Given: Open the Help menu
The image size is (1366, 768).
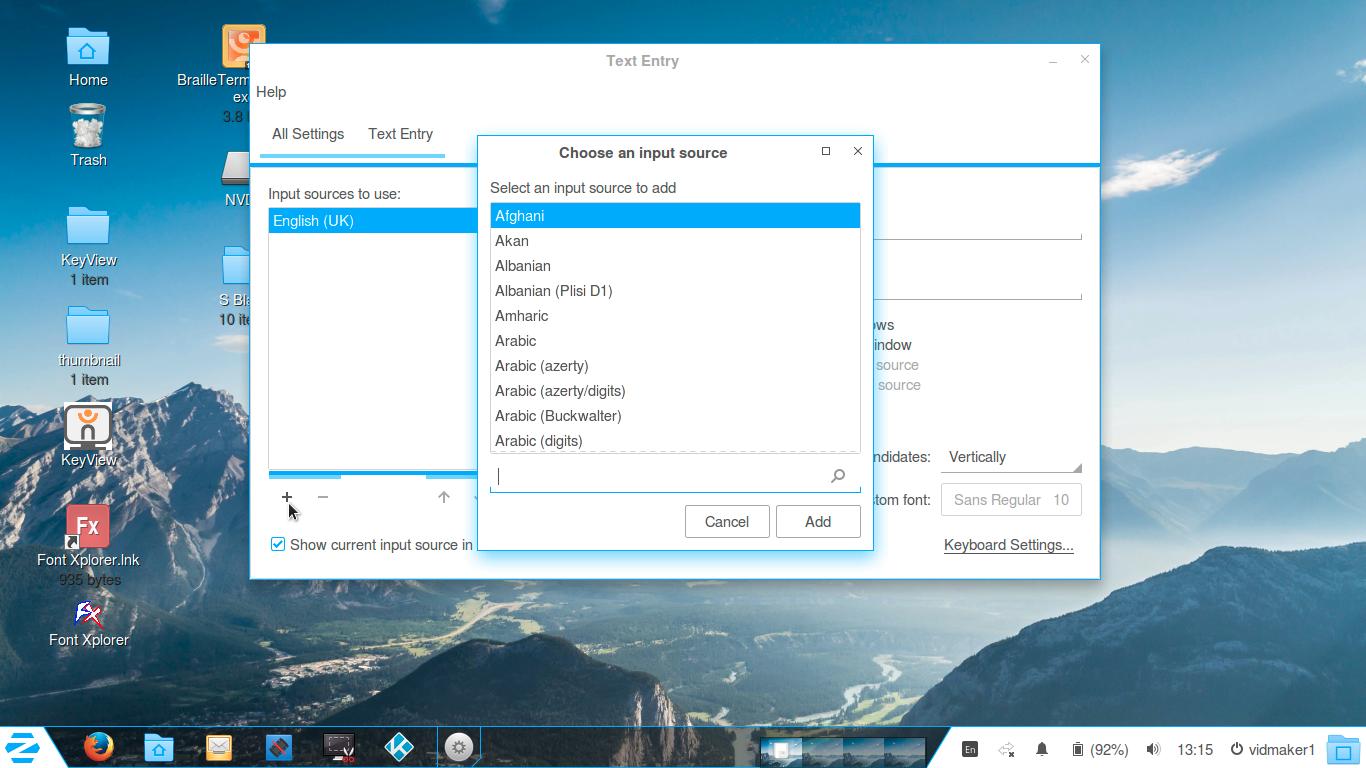Looking at the screenshot, I should [x=271, y=92].
